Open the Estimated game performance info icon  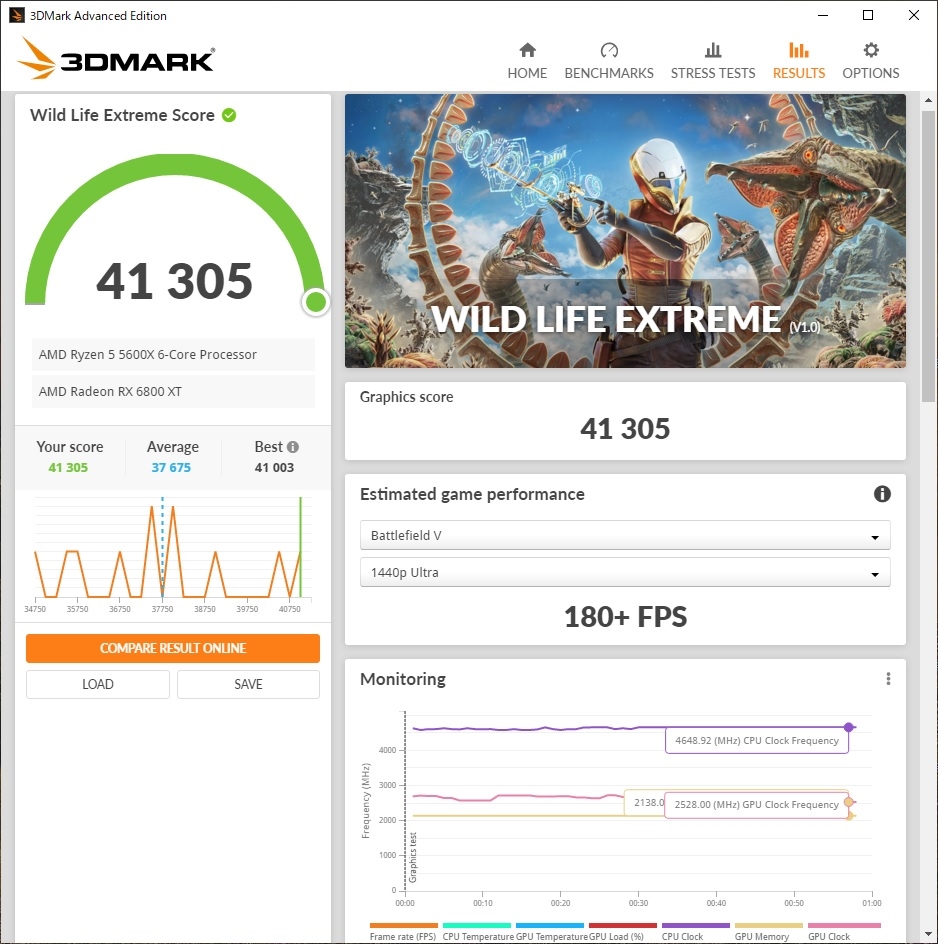click(x=882, y=494)
